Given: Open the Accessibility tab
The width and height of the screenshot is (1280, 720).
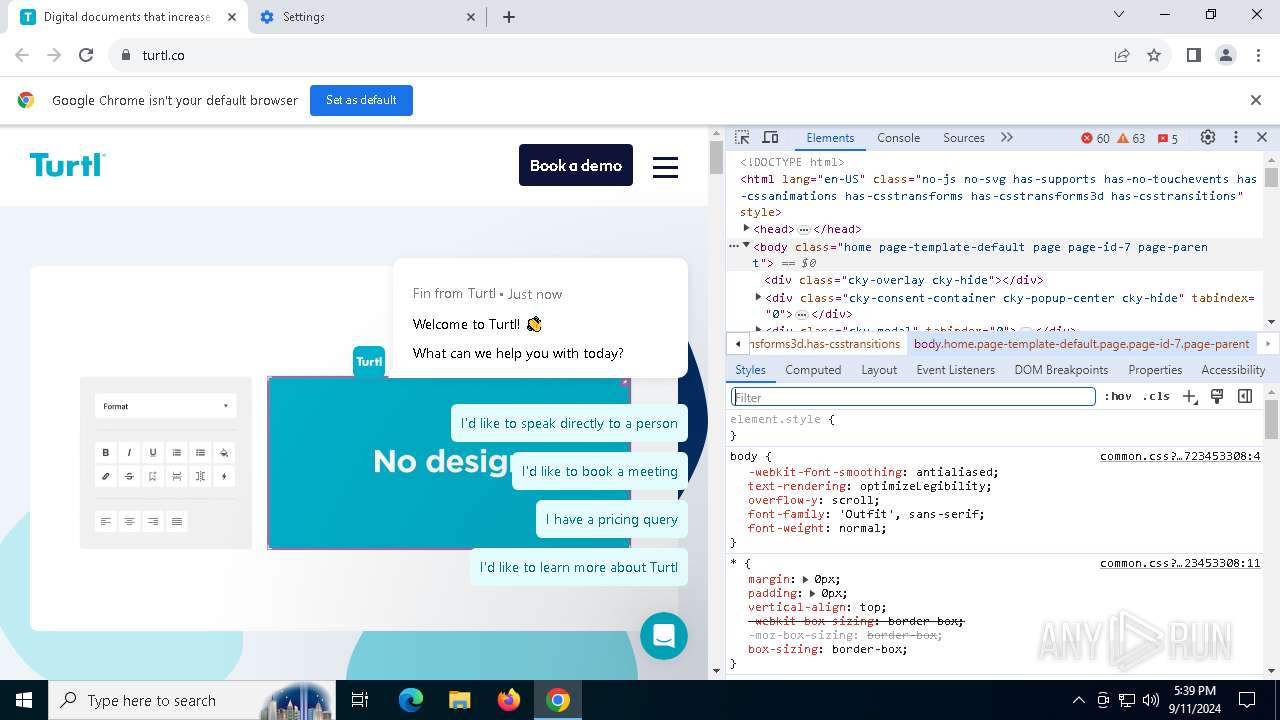Looking at the screenshot, I should click(x=1233, y=370).
